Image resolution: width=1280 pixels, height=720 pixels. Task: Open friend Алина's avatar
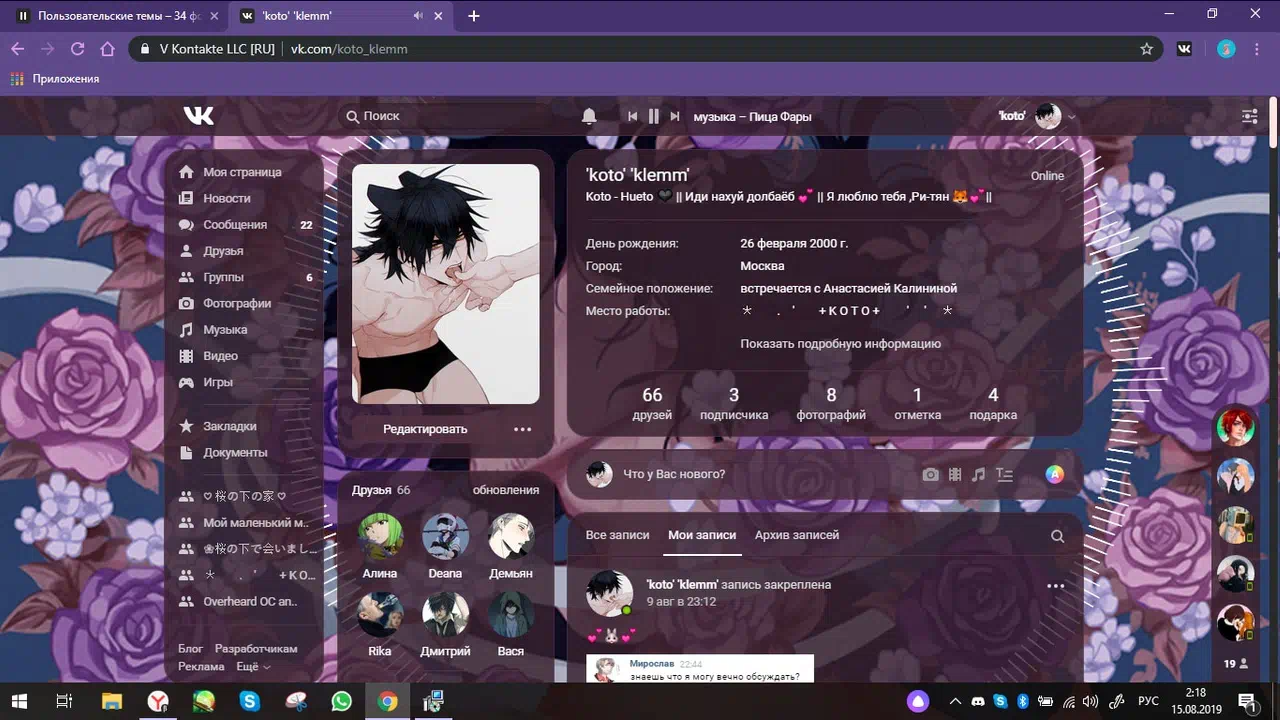tap(380, 536)
